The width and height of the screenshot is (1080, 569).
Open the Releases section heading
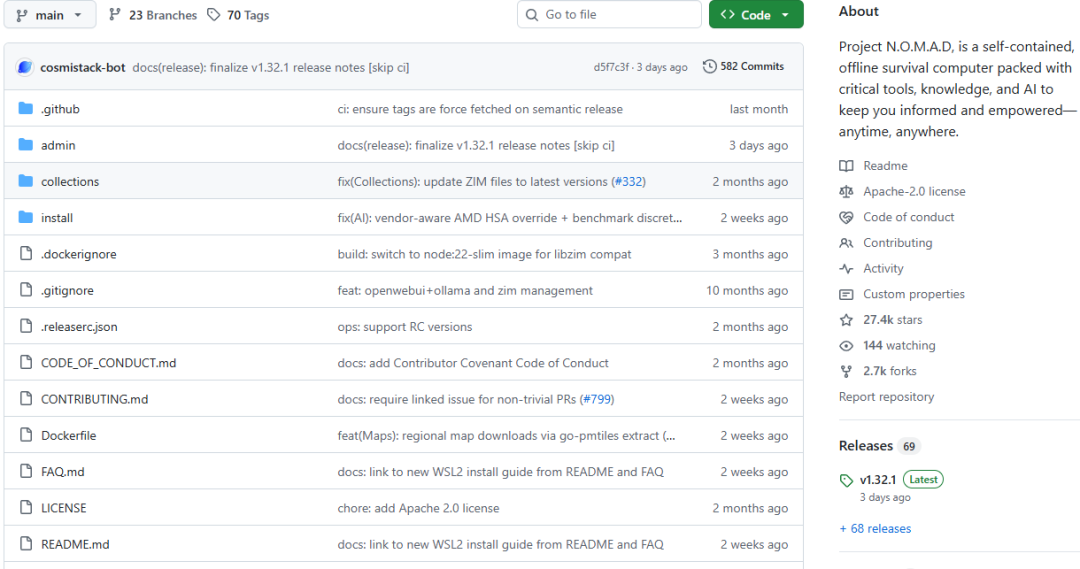pos(865,446)
